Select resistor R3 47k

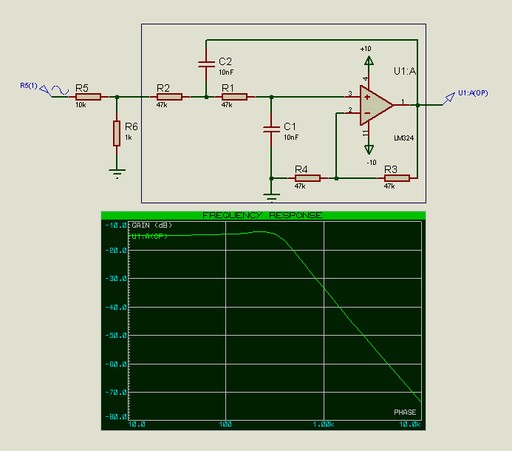click(397, 178)
